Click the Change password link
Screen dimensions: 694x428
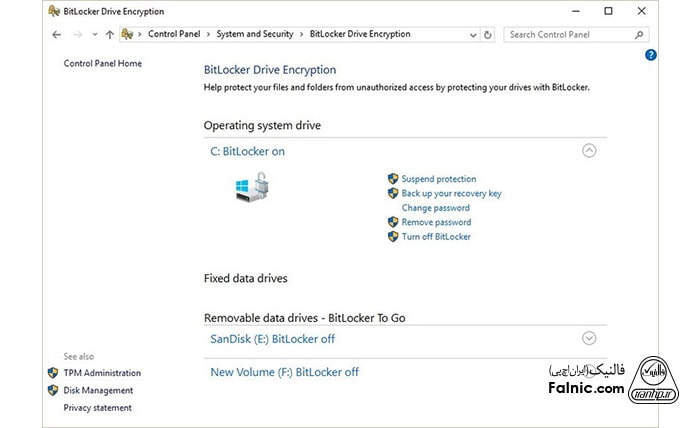pos(435,208)
